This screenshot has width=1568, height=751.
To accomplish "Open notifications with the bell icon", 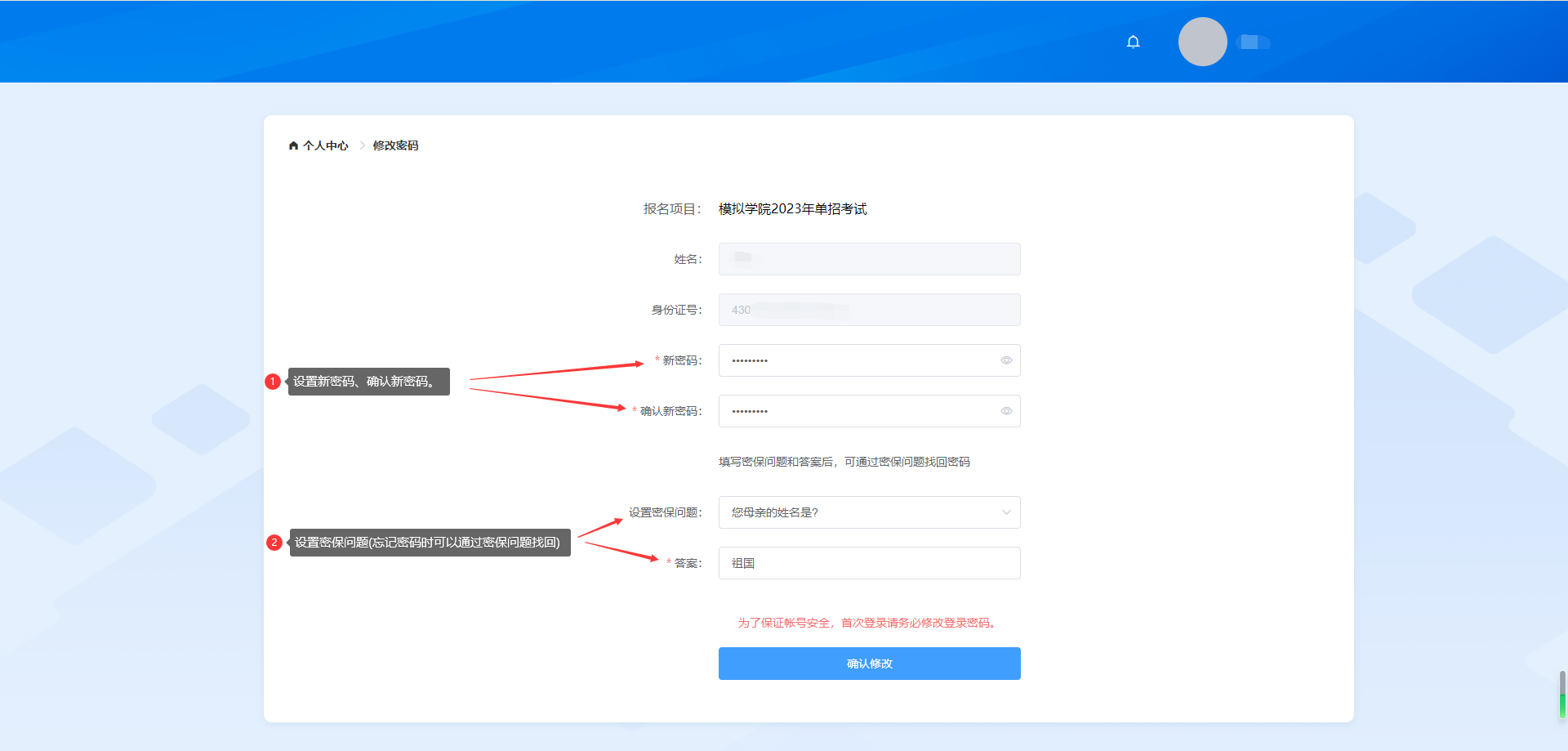I will [x=1133, y=41].
